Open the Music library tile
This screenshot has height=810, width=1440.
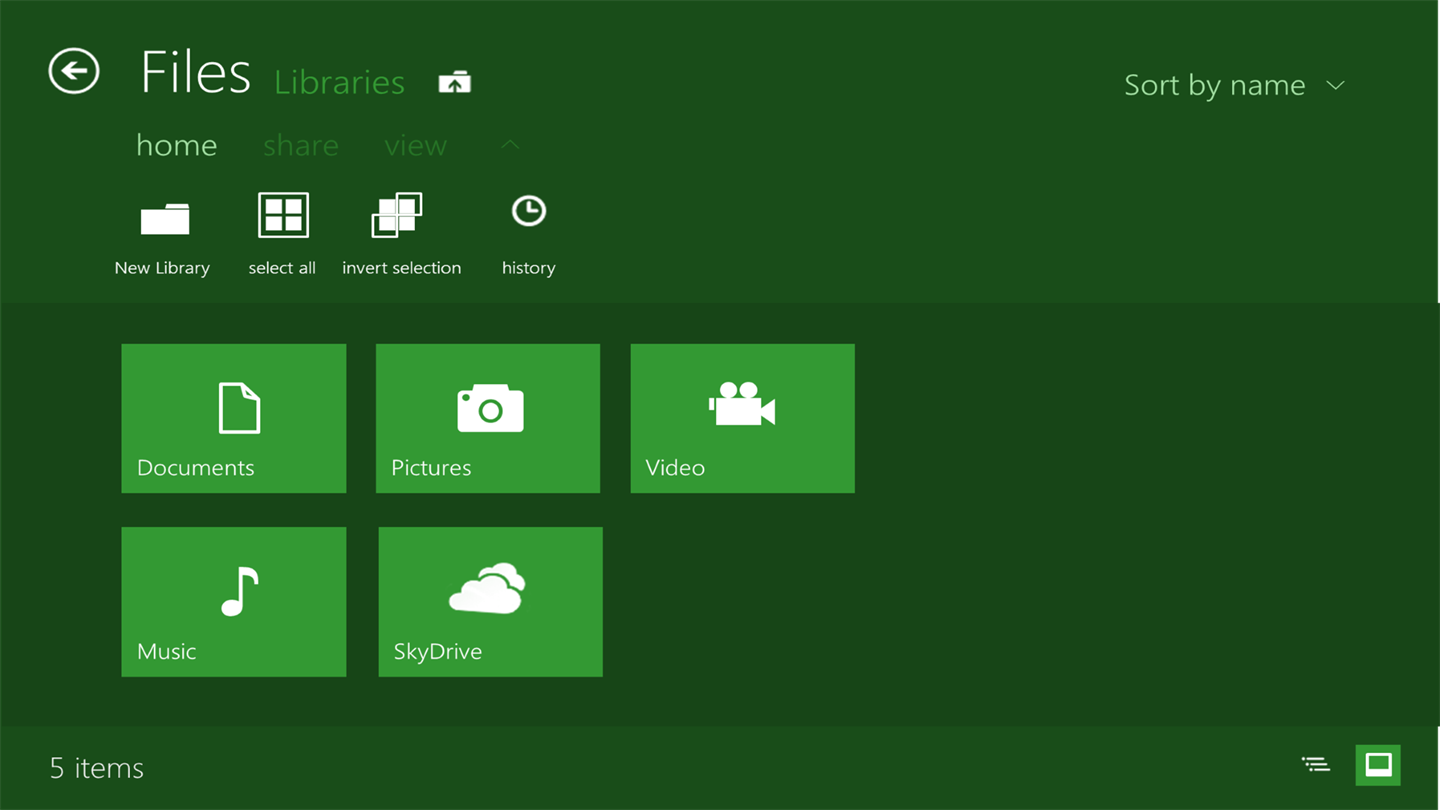coord(234,602)
